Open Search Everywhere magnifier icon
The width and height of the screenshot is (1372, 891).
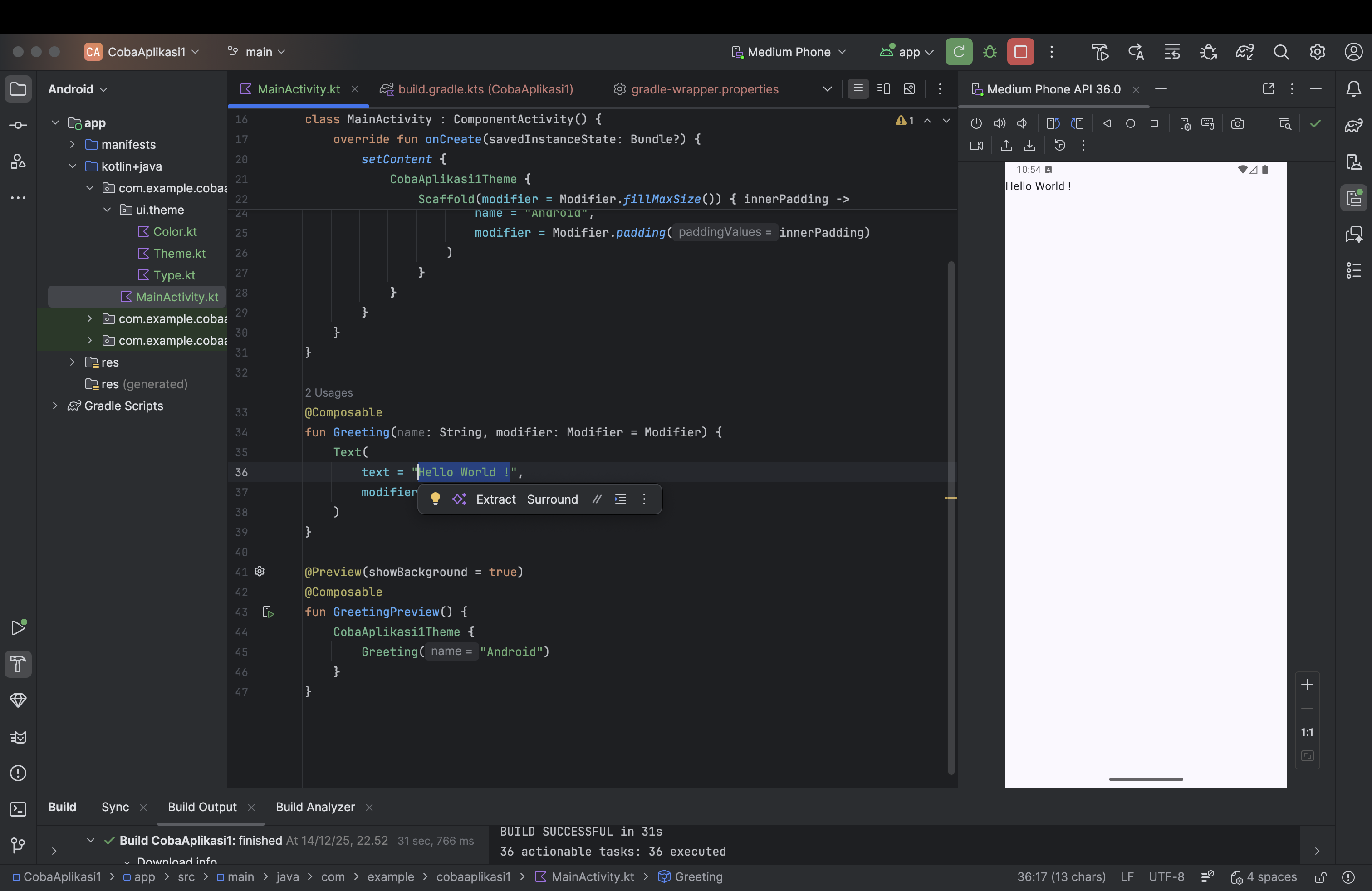(x=1281, y=52)
